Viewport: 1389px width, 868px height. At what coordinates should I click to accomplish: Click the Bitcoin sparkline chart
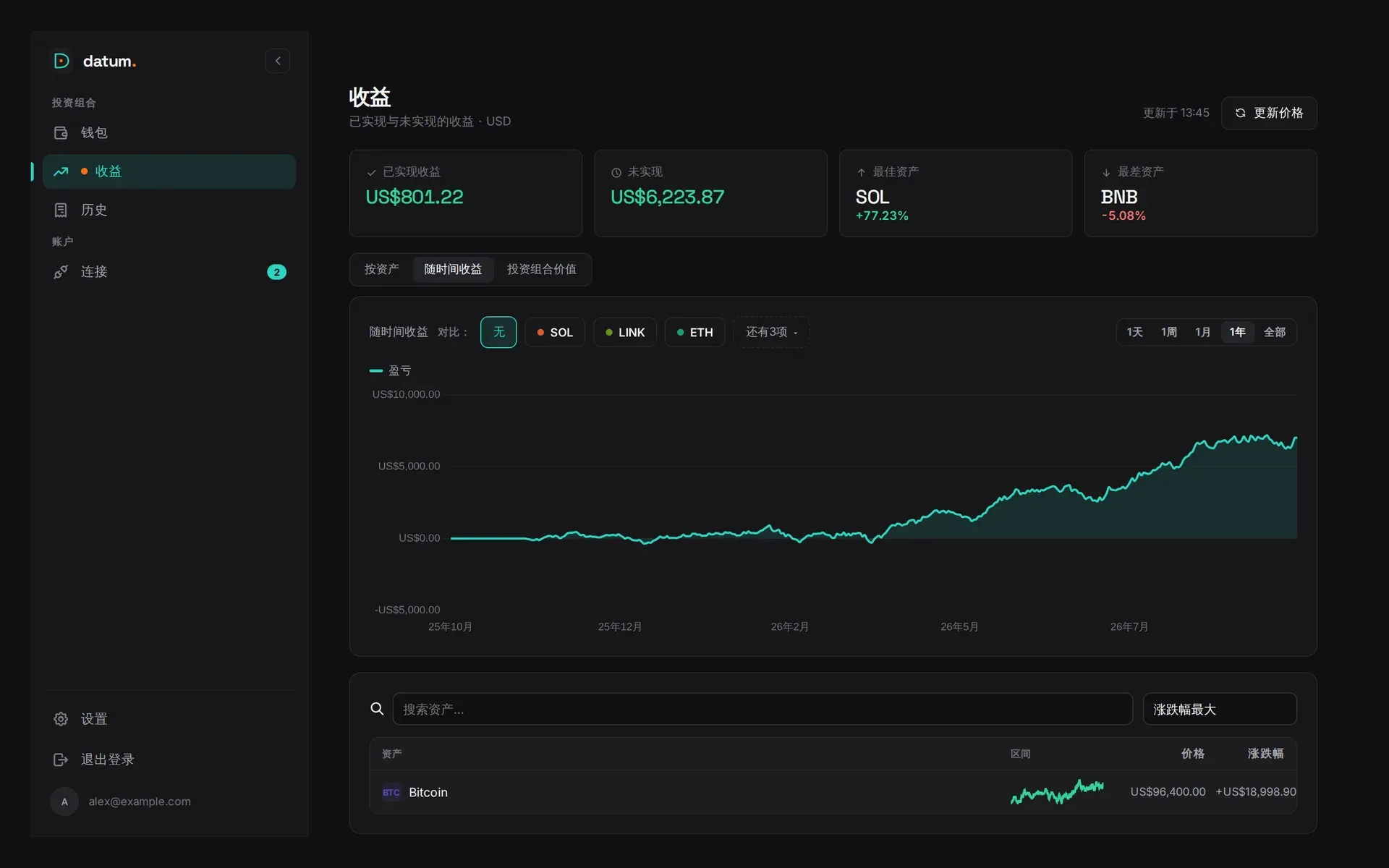click(1057, 792)
